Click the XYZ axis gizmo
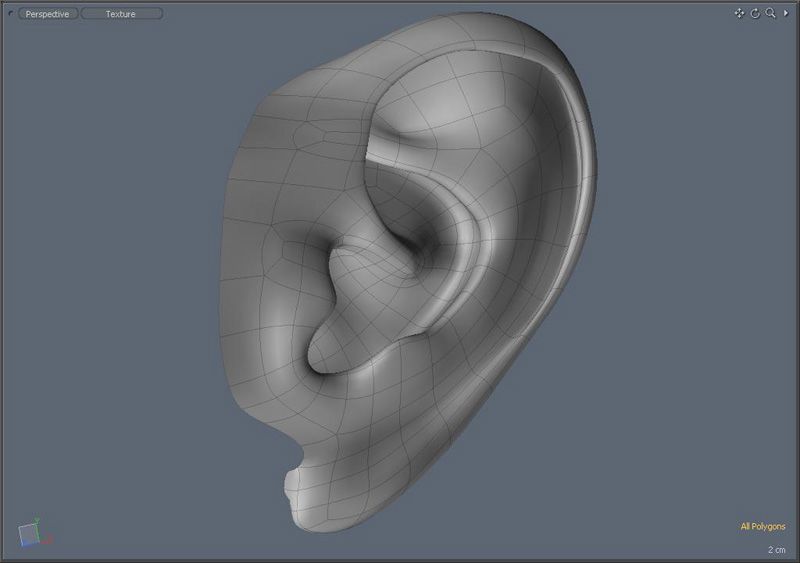800x563 pixels. click(x=35, y=532)
